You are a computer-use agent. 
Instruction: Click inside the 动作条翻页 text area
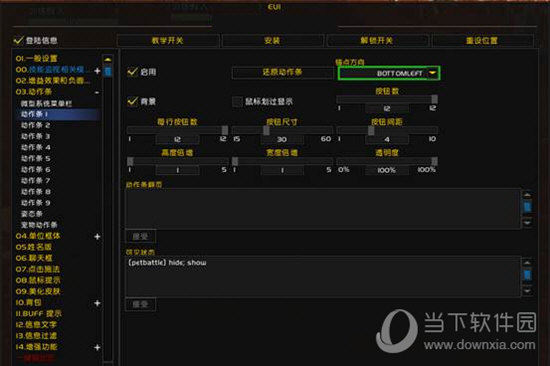click(x=323, y=208)
